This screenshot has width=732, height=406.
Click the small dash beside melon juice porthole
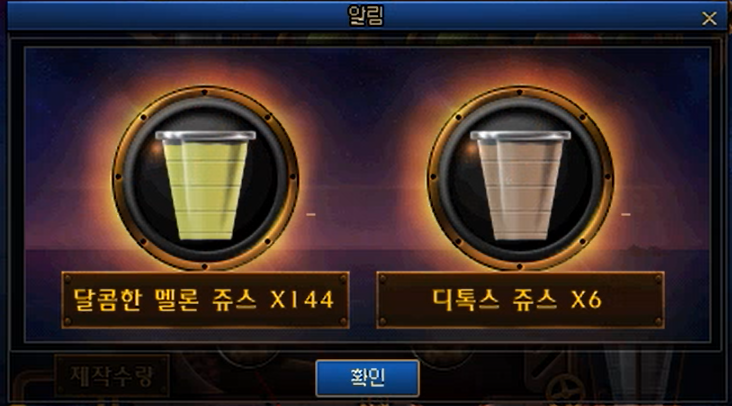pyautogui.click(x=311, y=214)
